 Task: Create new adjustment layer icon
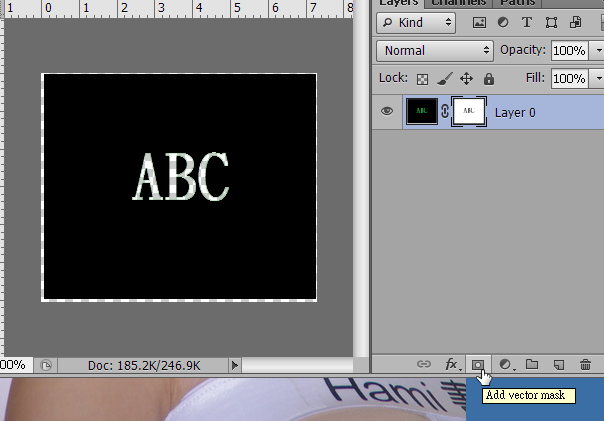[505, 365]
